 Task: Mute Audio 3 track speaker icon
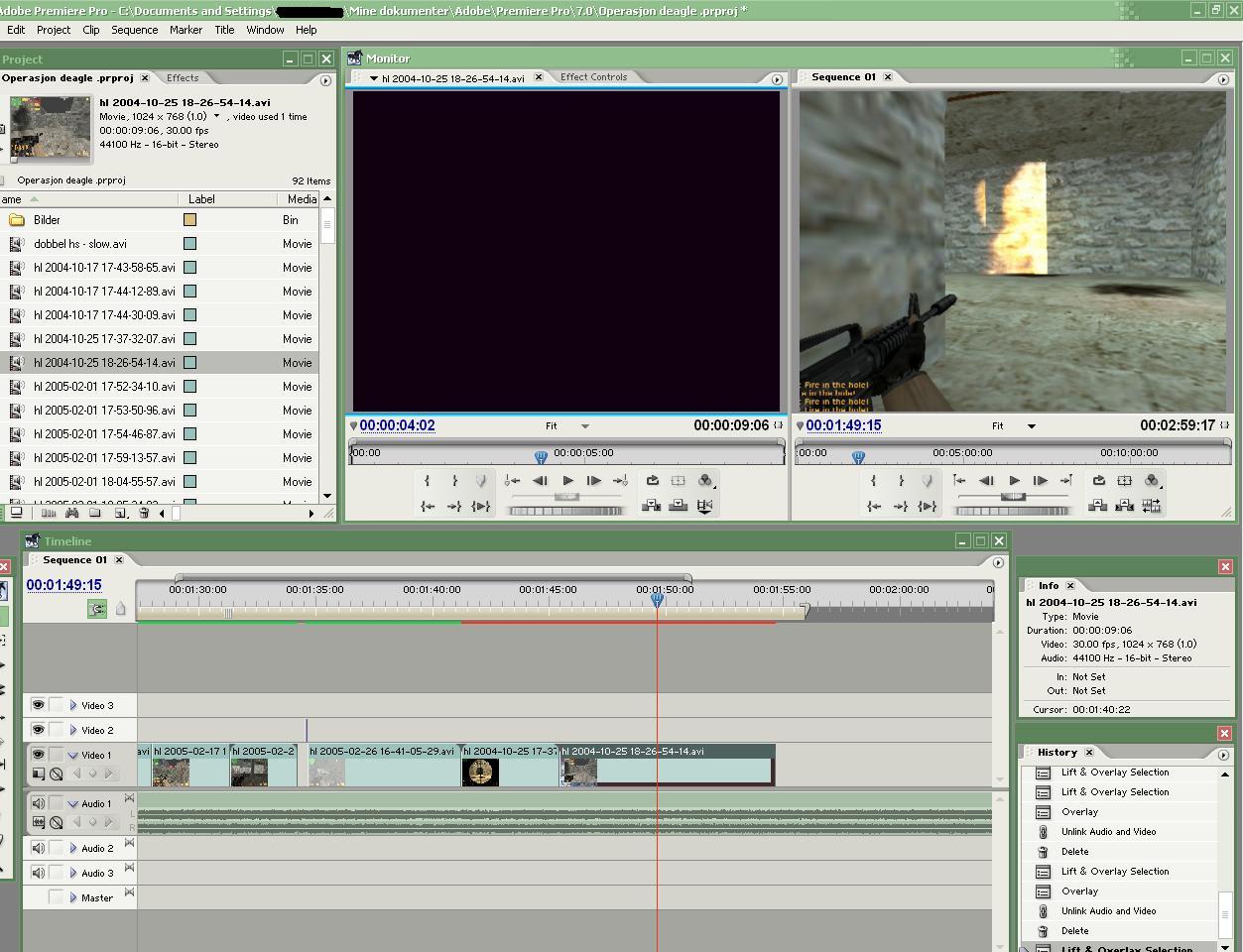click(38, 873)
